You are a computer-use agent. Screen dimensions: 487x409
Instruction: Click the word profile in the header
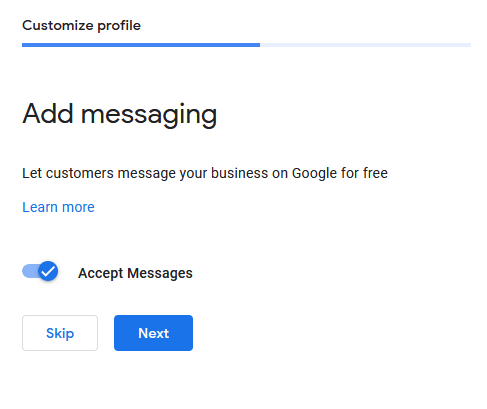click(119, 26)
